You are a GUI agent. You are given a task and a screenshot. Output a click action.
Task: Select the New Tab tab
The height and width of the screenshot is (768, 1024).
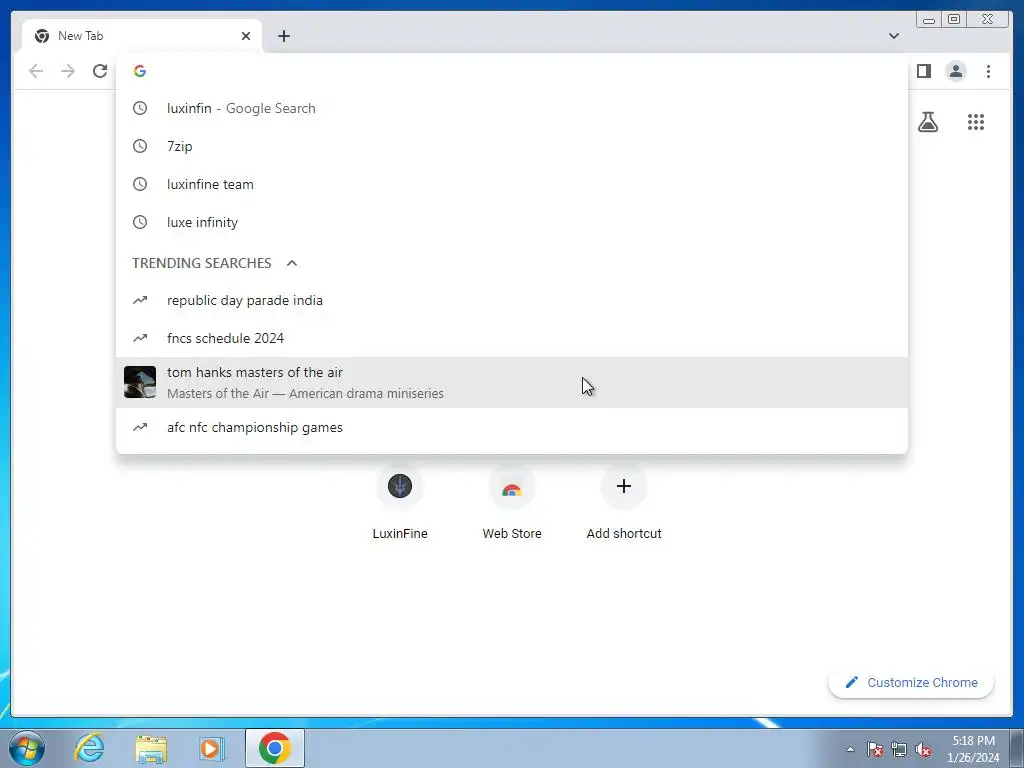coord(142,36)
